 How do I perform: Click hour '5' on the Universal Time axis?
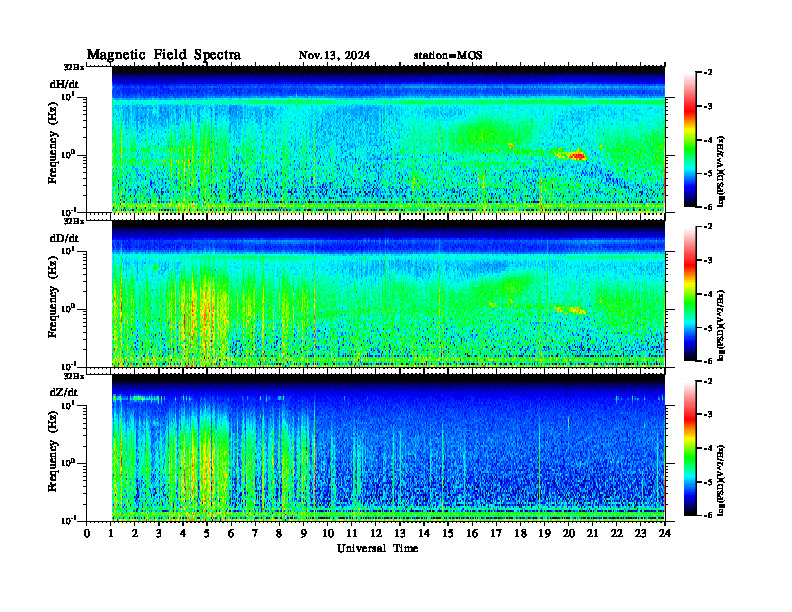pyautogui.click(x=207, y=534)
